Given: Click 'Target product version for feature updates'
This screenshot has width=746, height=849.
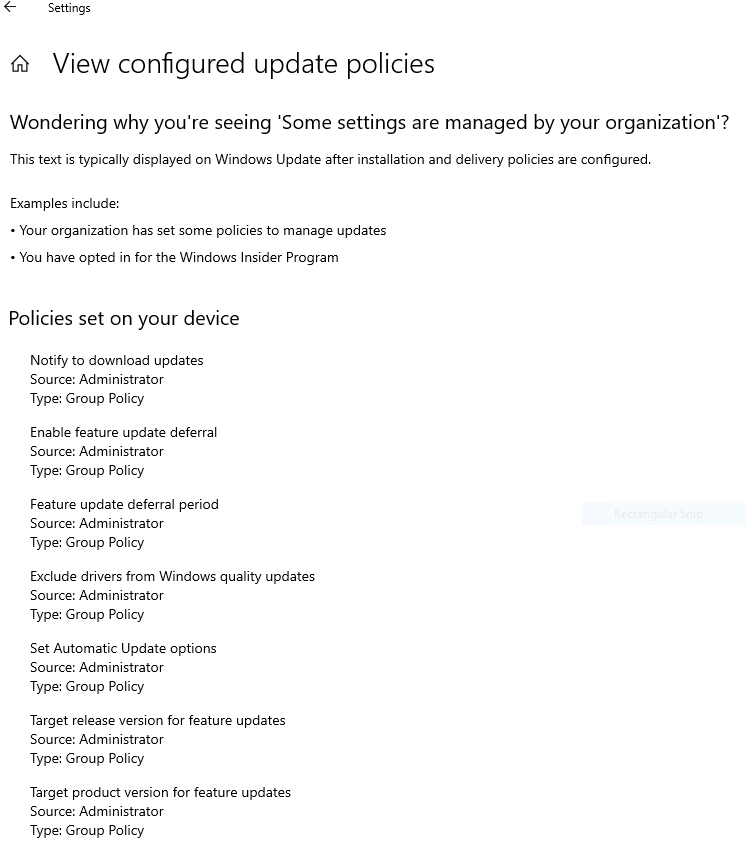Looking at the screenshot, I should point(160,792).
